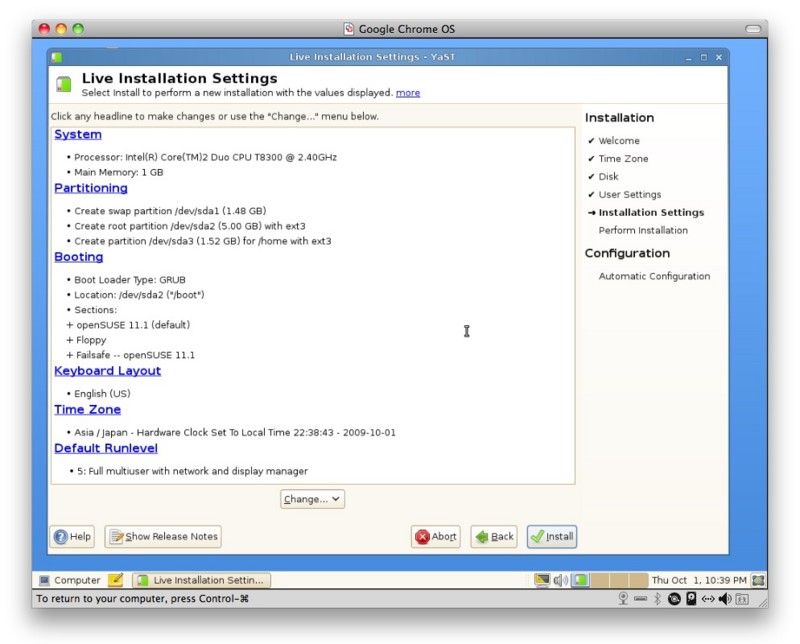The height and width of the screenshot is (644, 800).
Task: Select 'Perform Installation' step in the sidebar
Action: pyautogui.click(x=643, y=230)
